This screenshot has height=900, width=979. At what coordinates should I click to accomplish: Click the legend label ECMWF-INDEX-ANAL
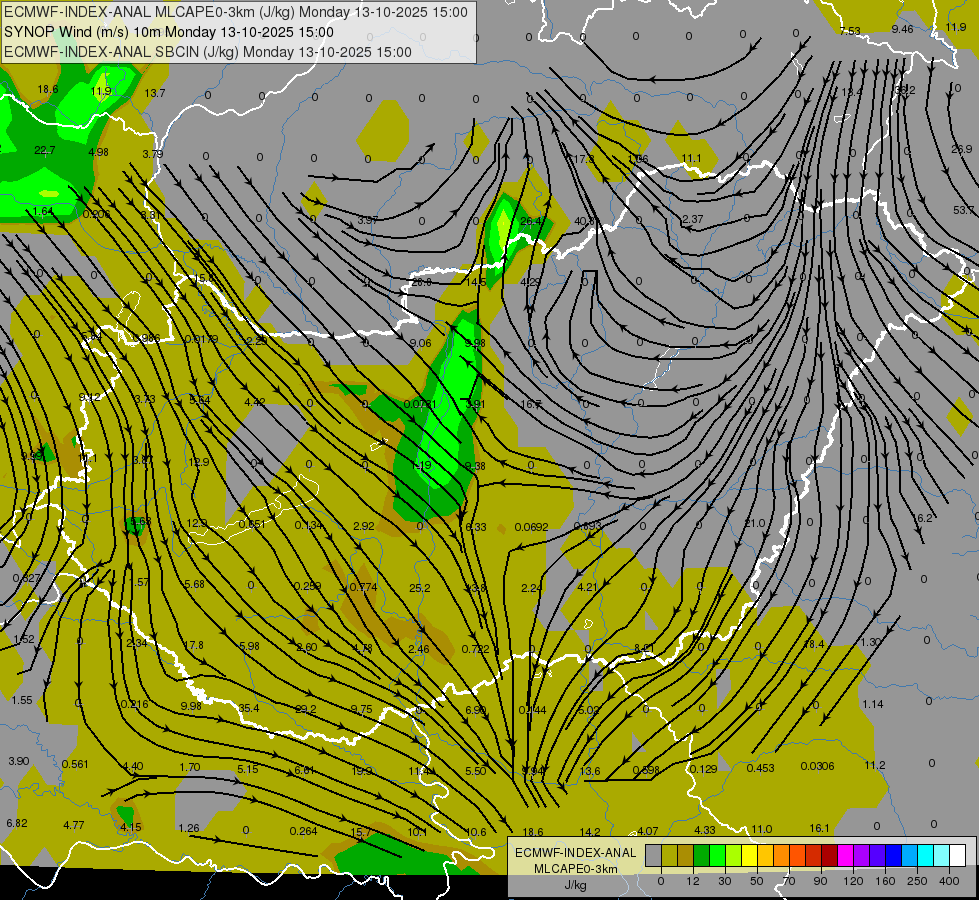coord(576,853)
